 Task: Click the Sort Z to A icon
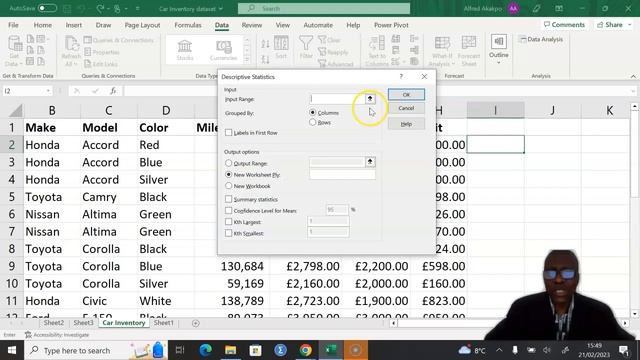pyautogui.click(x=265, y=59)
